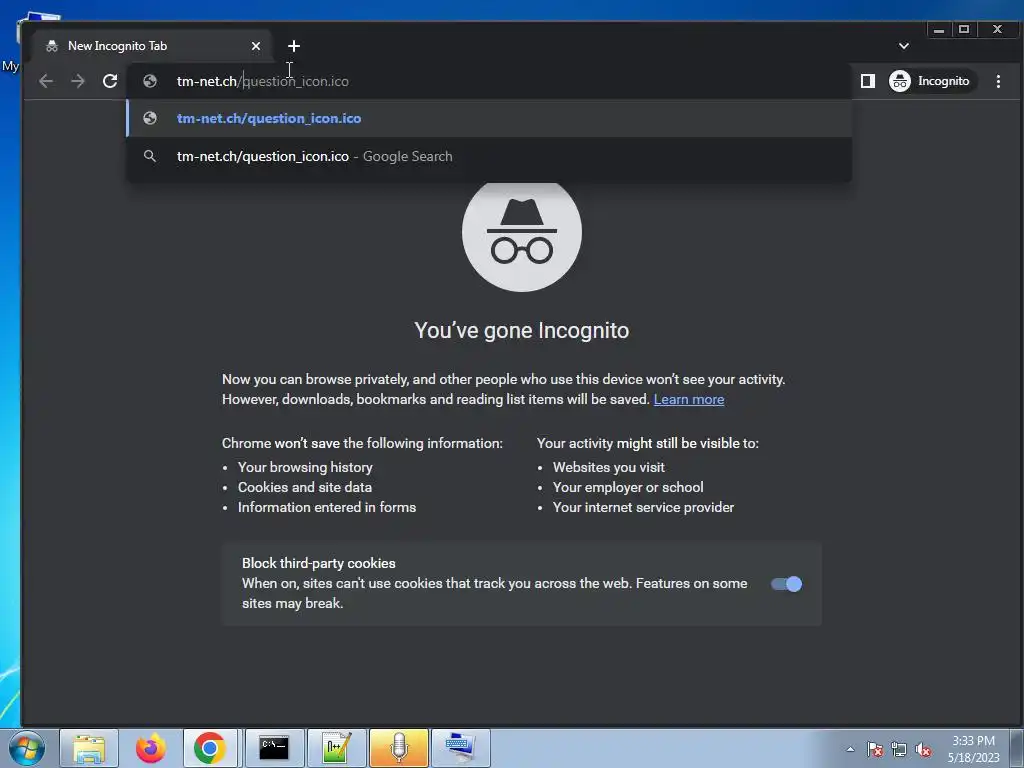Open the side panel icon

867,81
